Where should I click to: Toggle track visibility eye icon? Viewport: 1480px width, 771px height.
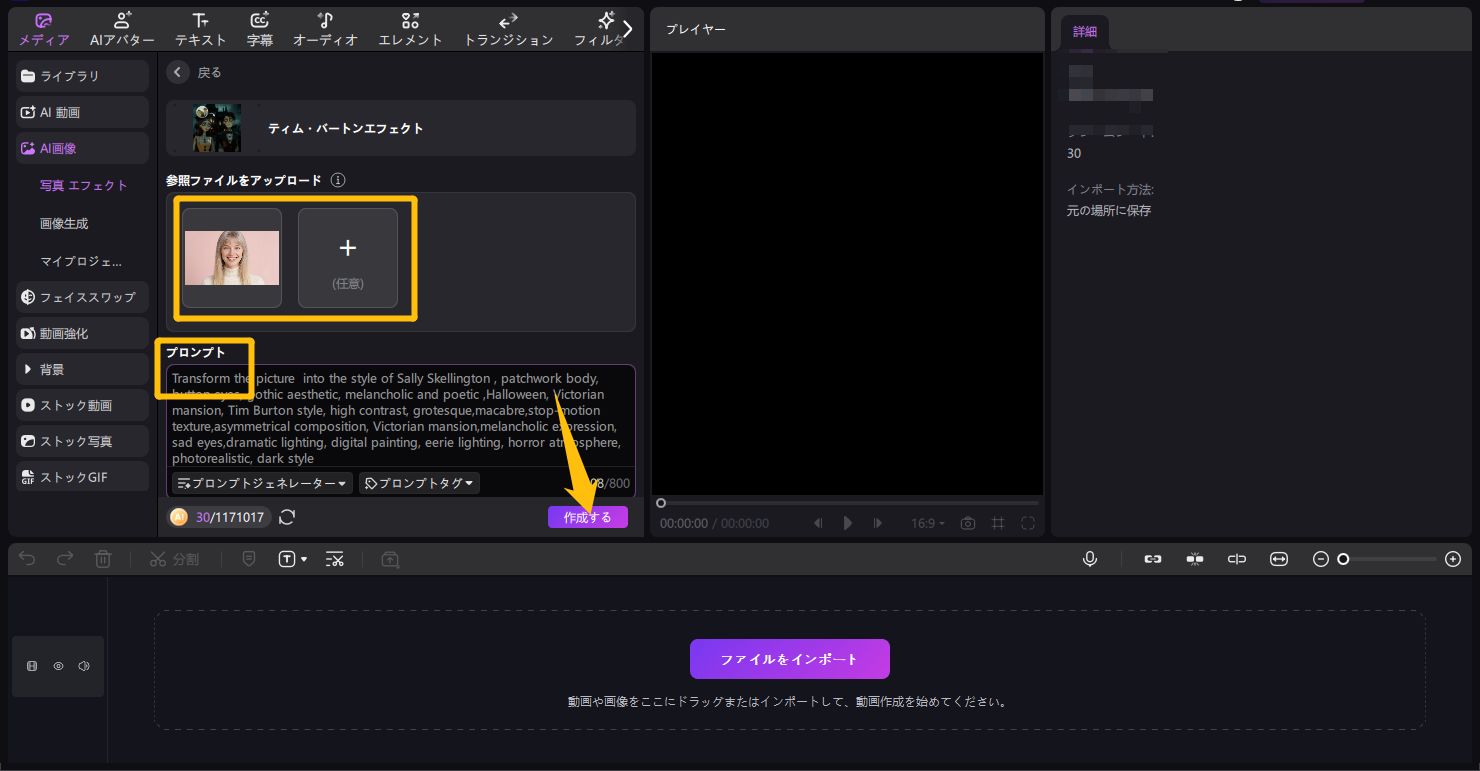[x=58, y=666]
